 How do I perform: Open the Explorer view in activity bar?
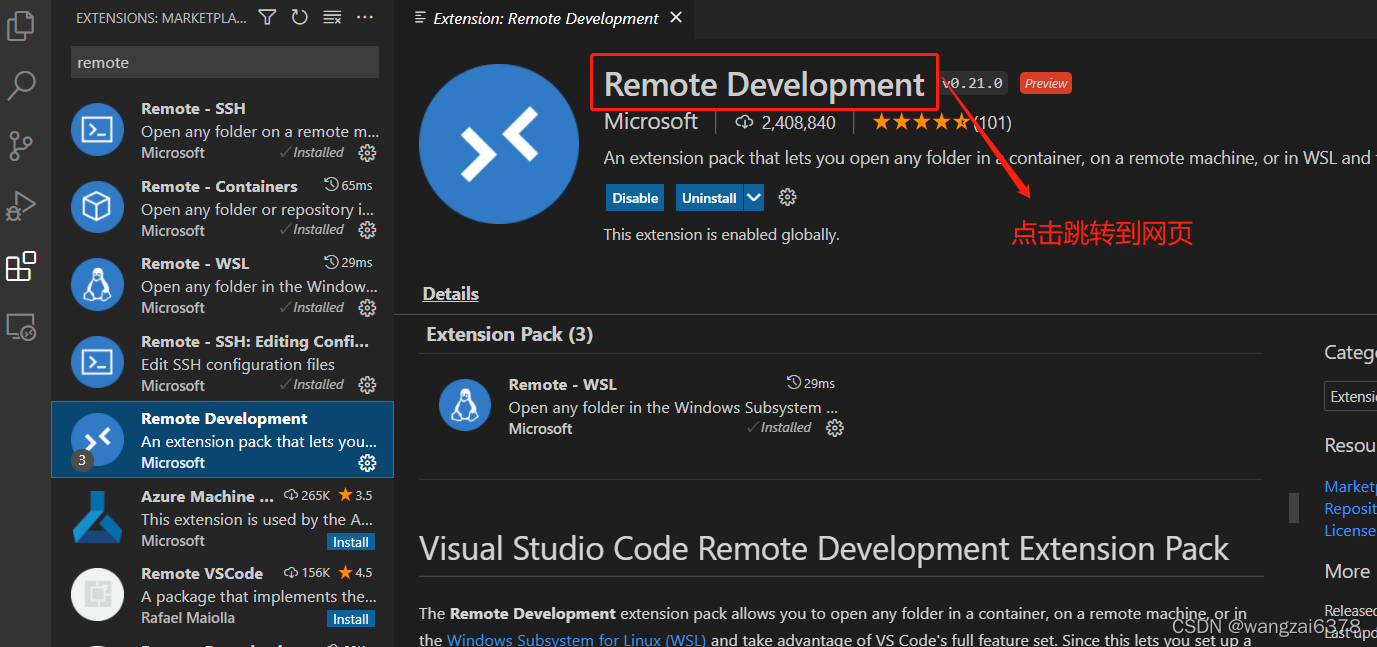21,25
